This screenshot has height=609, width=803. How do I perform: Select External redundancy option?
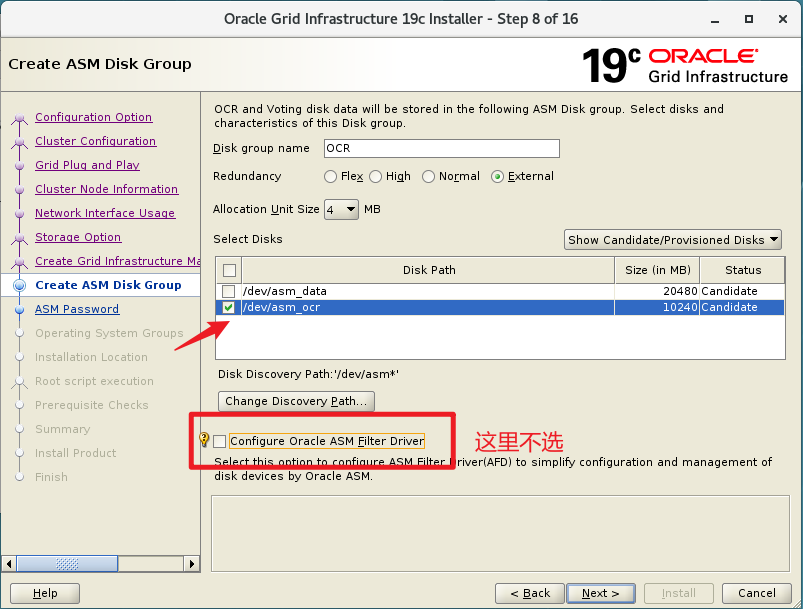click(497, 177)
